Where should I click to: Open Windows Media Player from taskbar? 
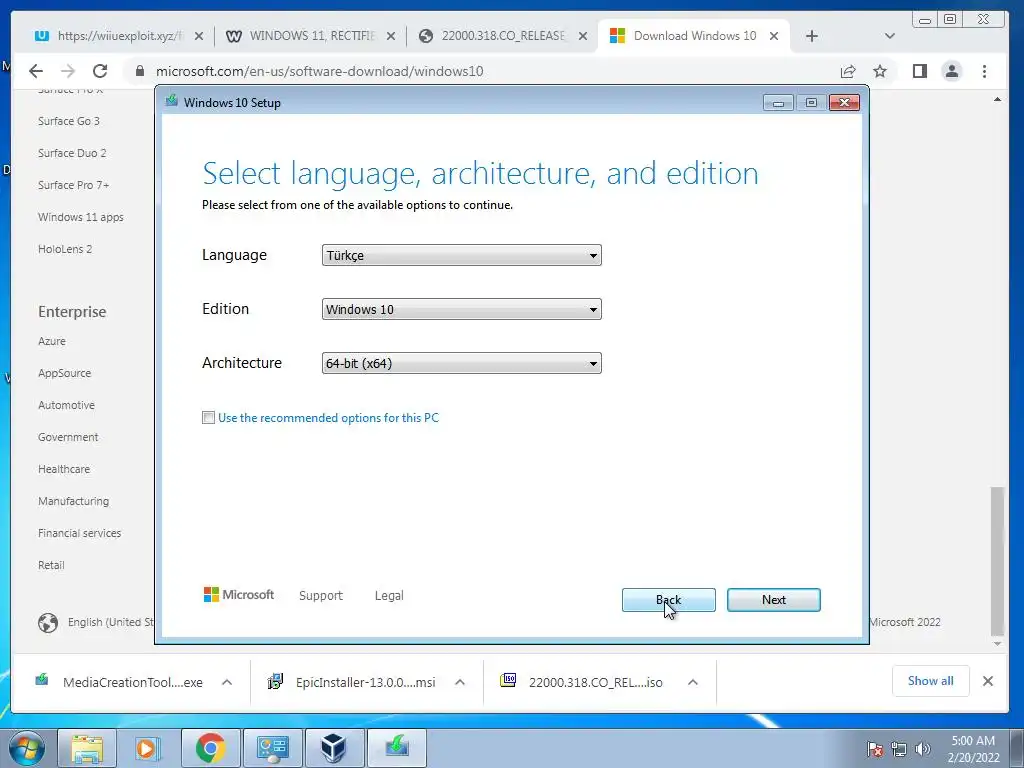pos(148,748)
